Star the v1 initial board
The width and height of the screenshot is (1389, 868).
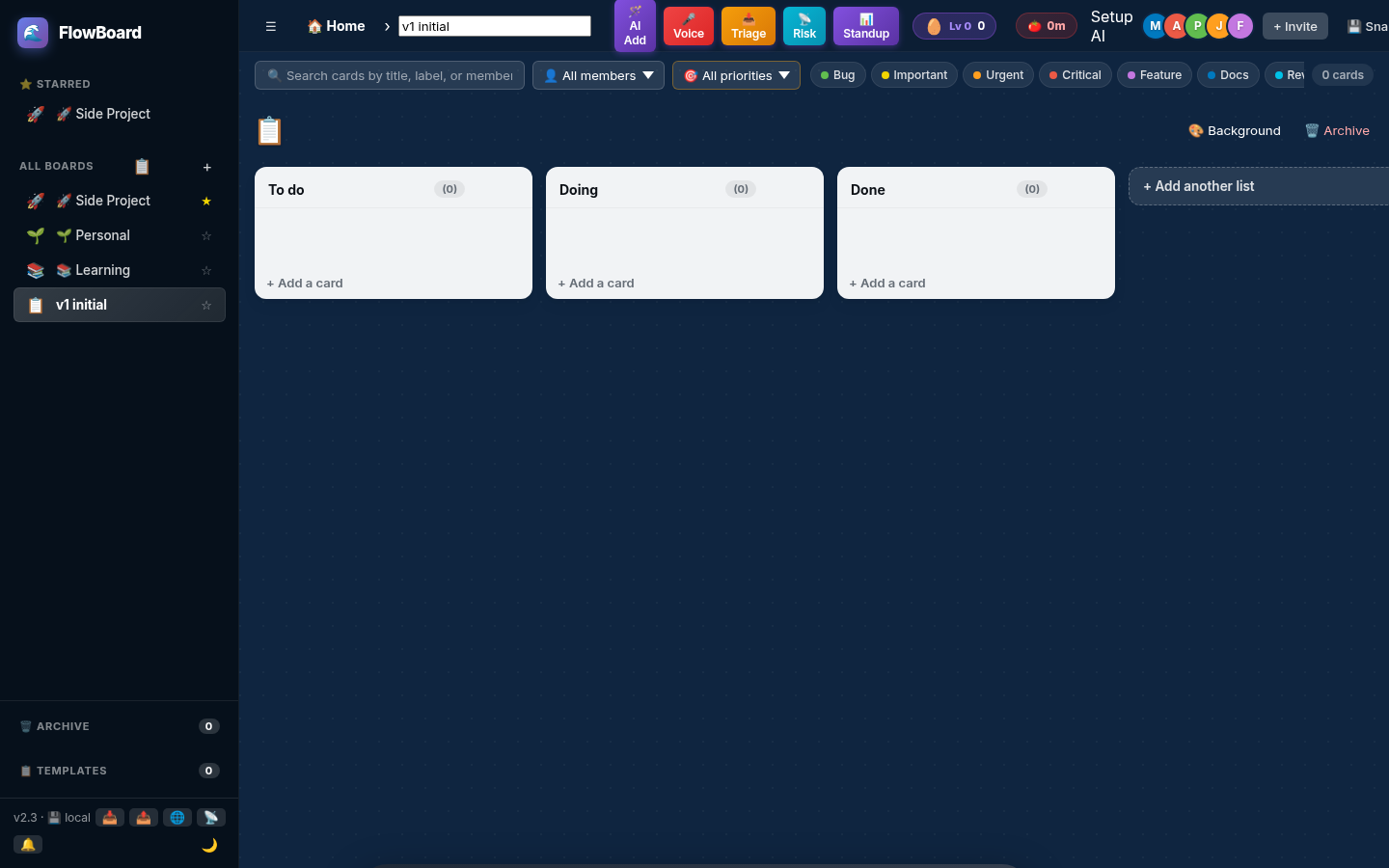click(206, 305)
